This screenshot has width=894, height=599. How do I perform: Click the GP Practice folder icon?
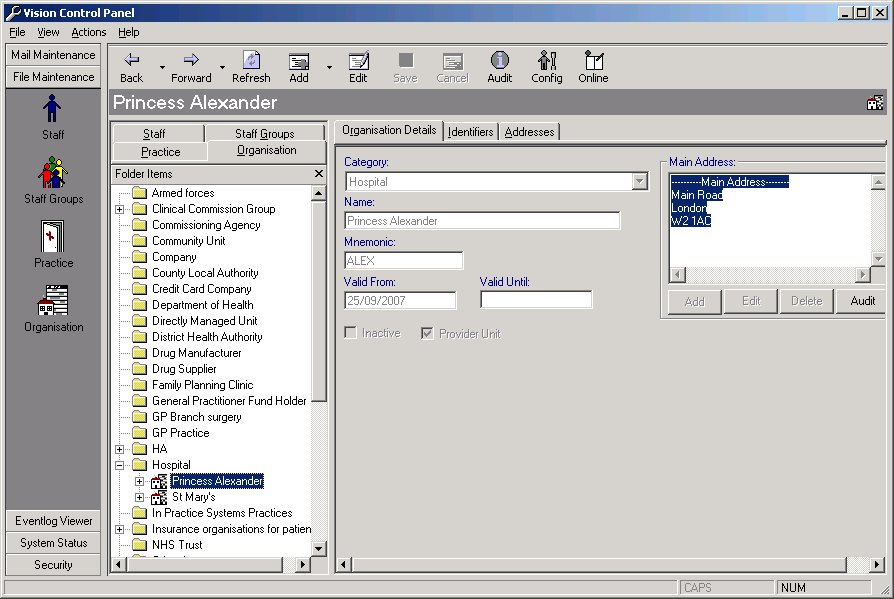point(140,433)
